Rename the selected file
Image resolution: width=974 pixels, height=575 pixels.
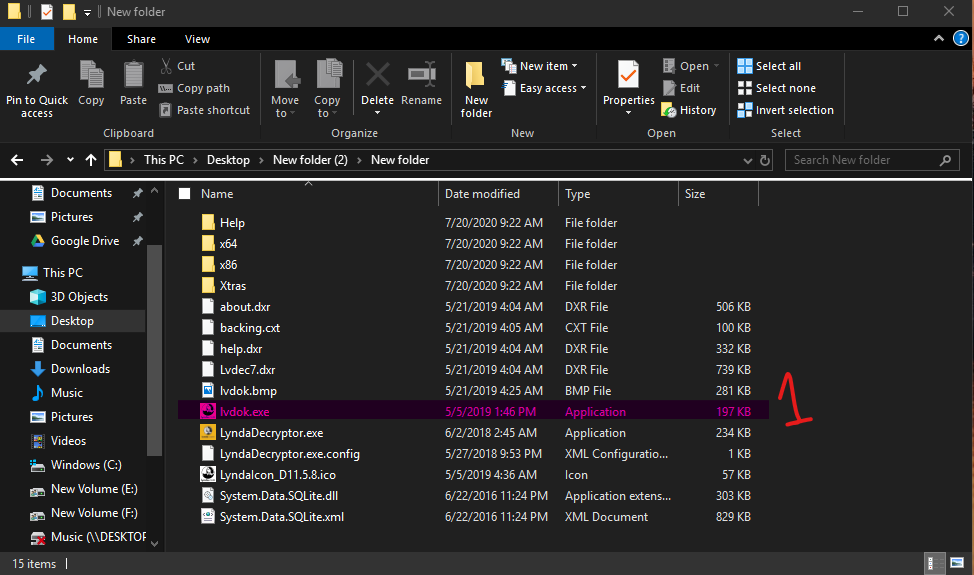pos(421,84)
